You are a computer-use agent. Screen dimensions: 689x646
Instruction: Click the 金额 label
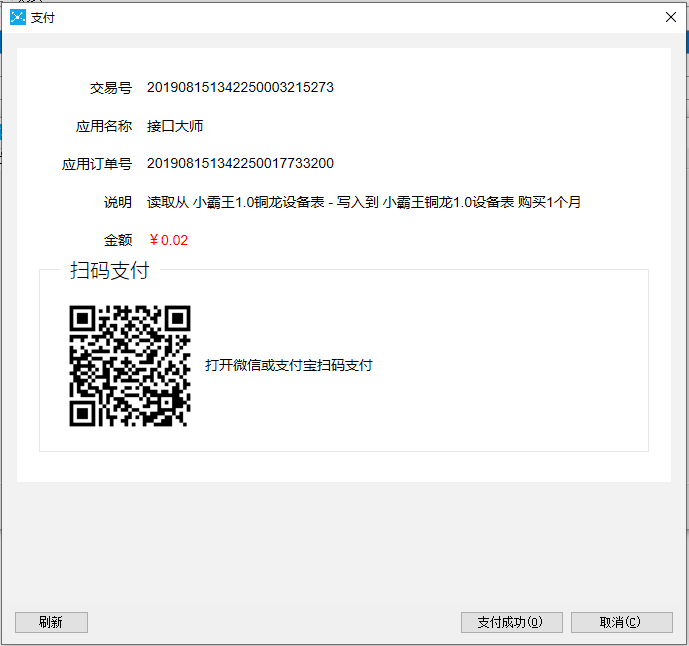point(118,240)
